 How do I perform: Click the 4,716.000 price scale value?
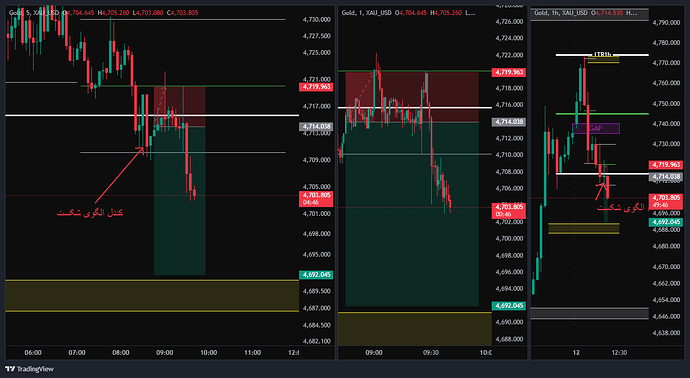click(510, 105)
